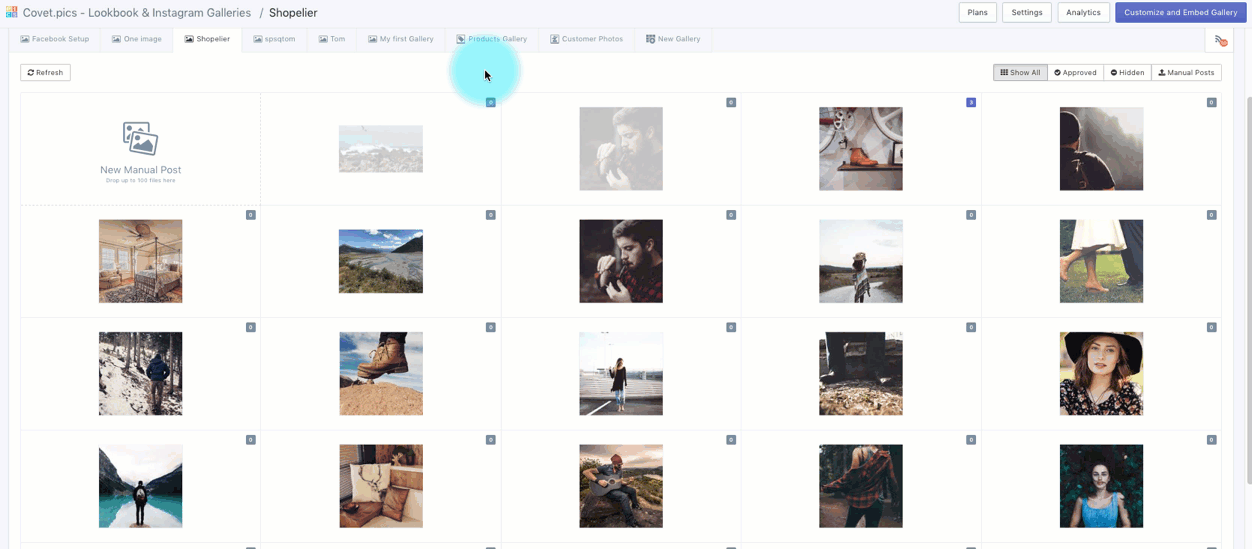The image size is (1252, 549).
Task: Switch to the Tom gallery tab
Action: coord(332,39)
